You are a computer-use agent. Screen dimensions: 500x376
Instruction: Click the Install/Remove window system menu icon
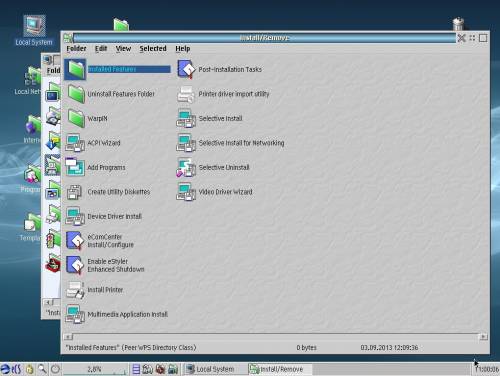(68, 37)
